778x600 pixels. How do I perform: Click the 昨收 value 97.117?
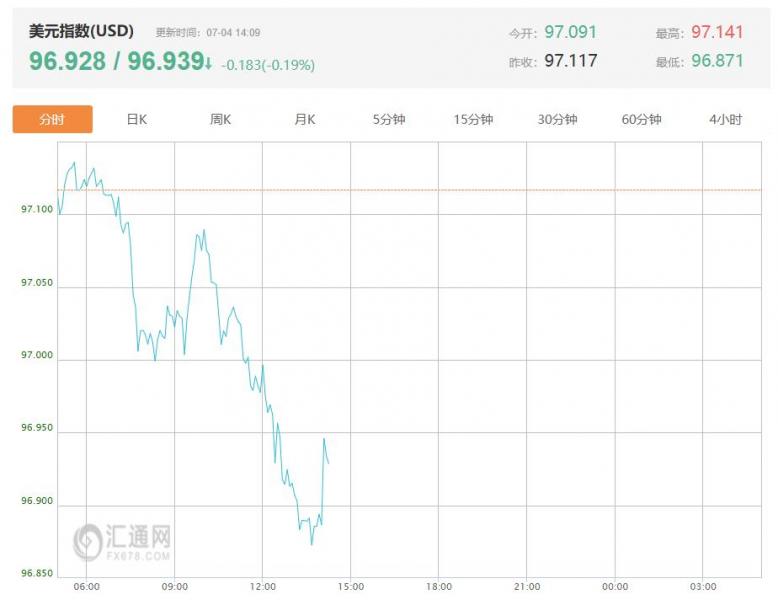coord(570,60)
